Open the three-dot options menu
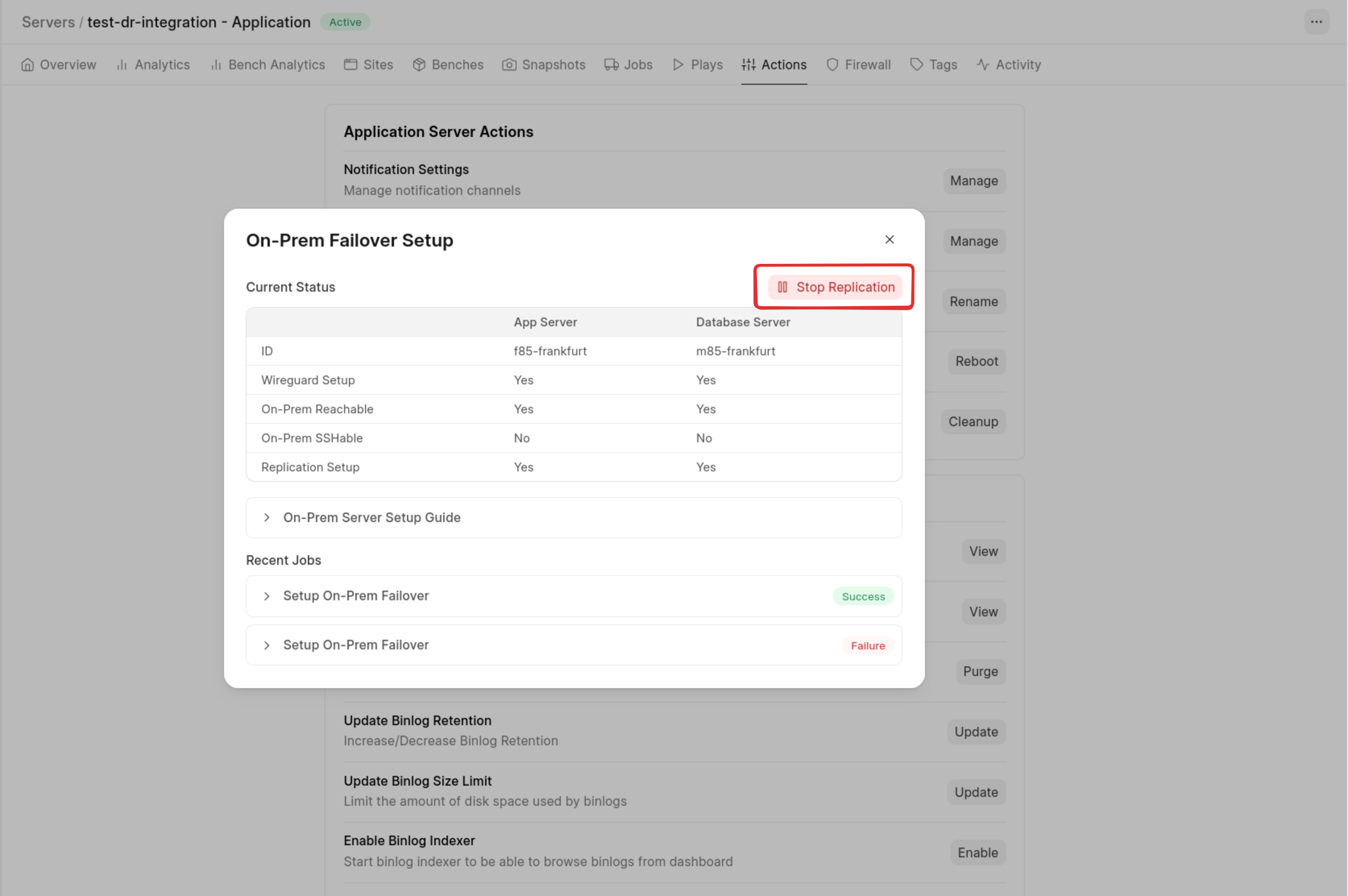The height and width of the screenshot is (896, 1348). click(1316, 22)
